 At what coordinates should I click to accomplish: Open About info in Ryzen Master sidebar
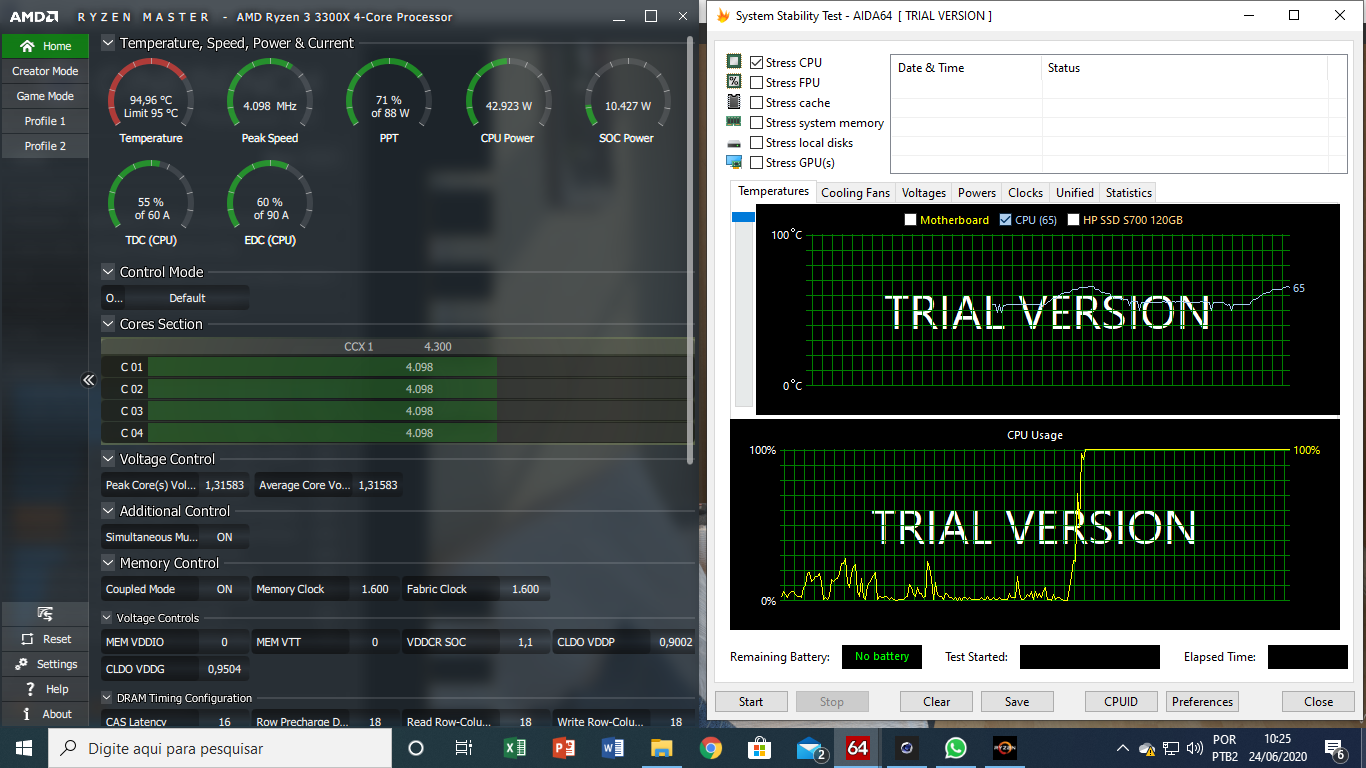(x=26, y=714)
